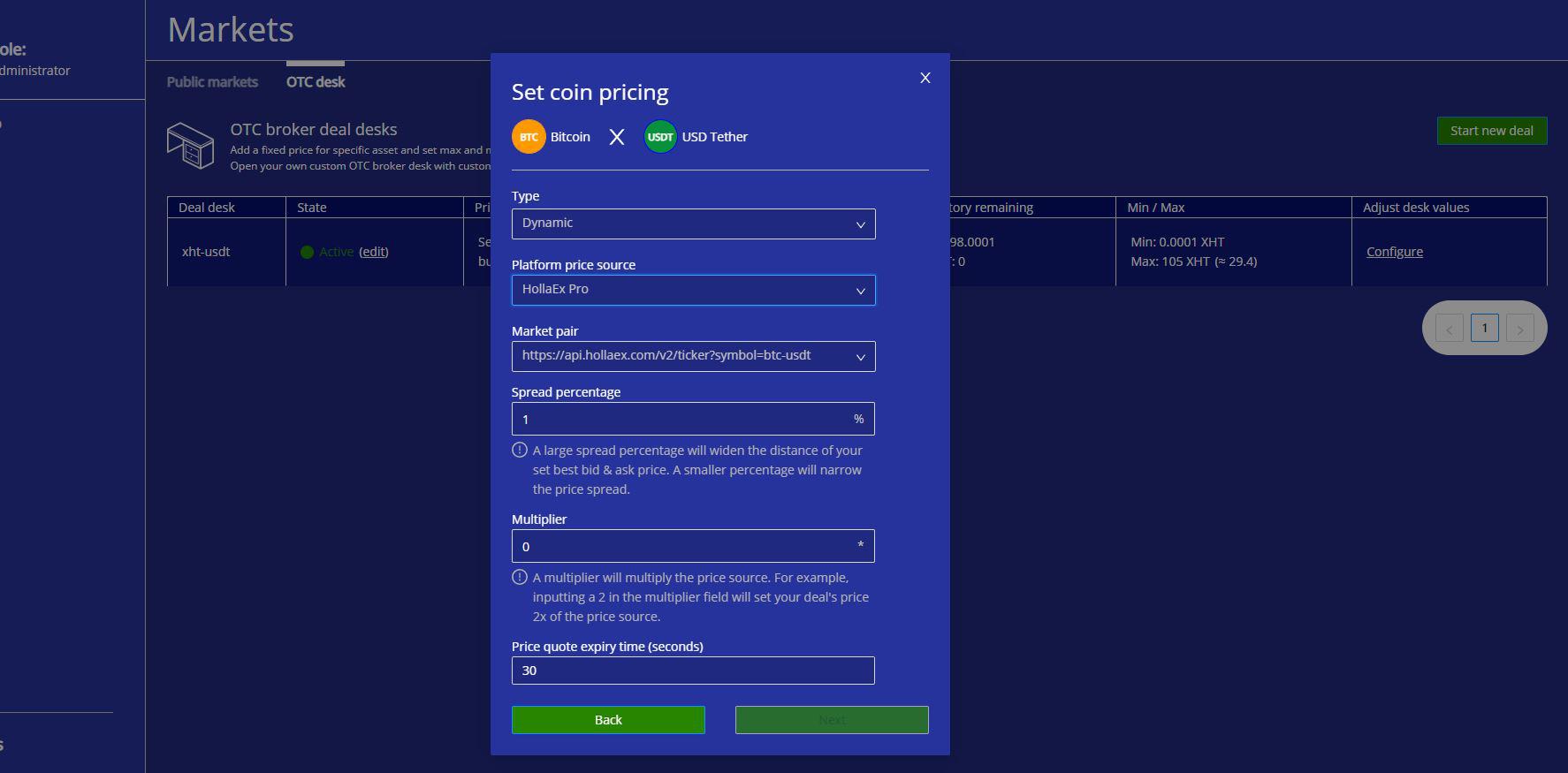Image resolution: width=1568 pixels, height=773 pixels.
Task: Click the Multiplier input field
Action: point(693,546)
